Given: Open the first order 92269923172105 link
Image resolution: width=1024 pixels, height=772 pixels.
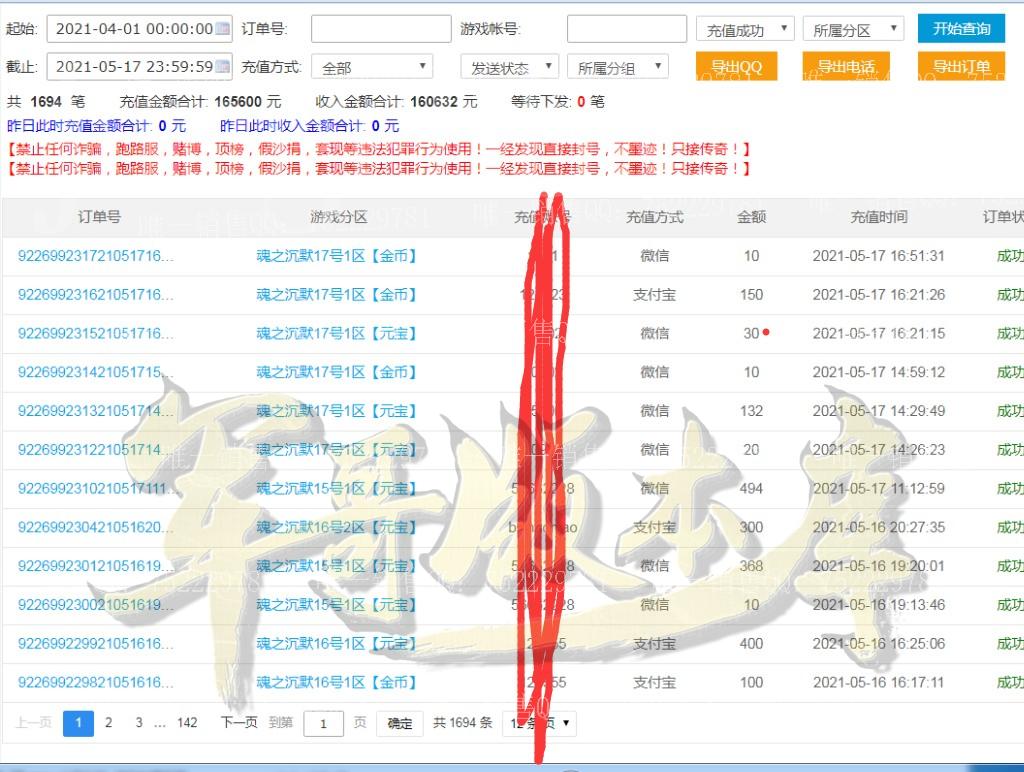Looking at the screenshot, I should coord(96,256).
